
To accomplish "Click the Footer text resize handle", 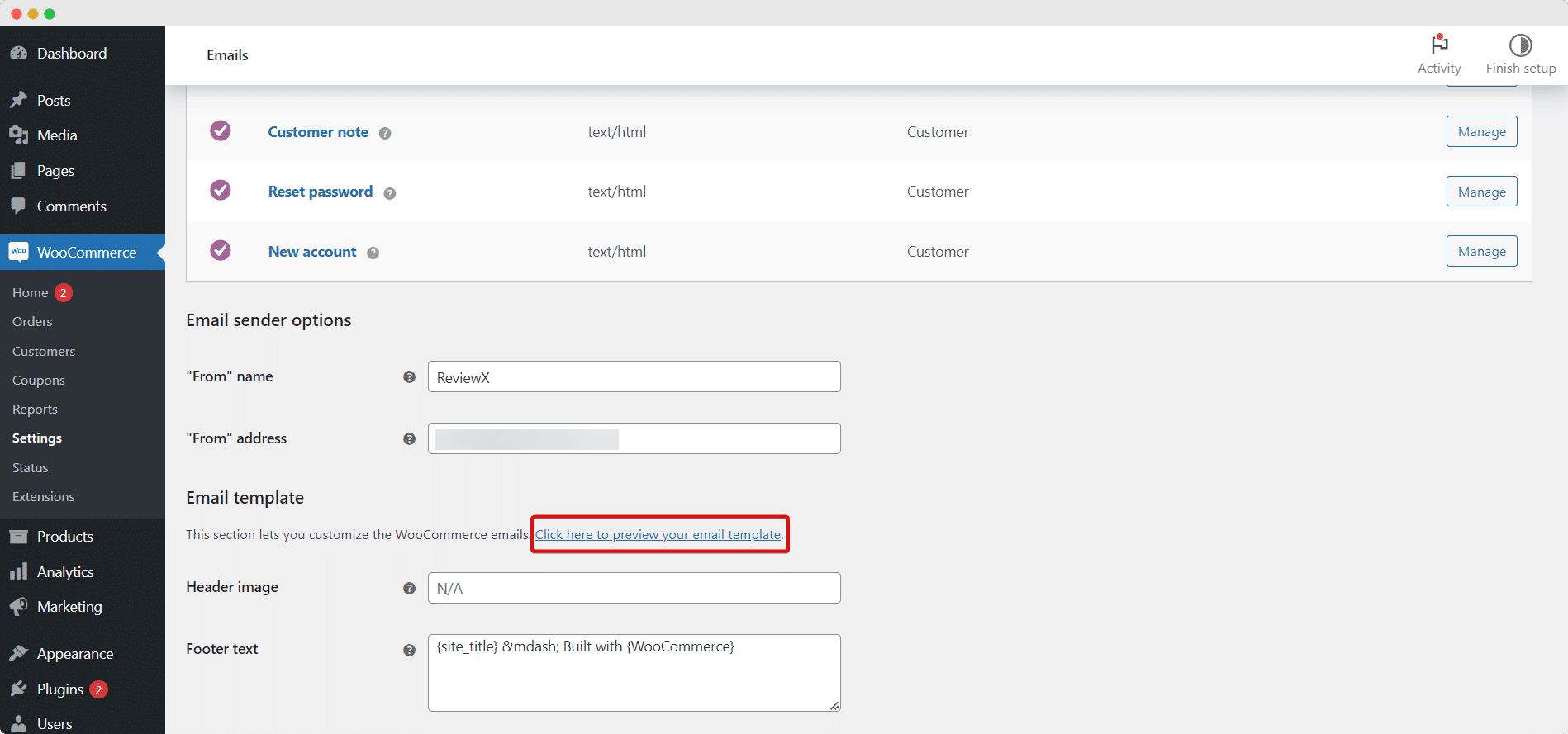I will coord(834,705).
